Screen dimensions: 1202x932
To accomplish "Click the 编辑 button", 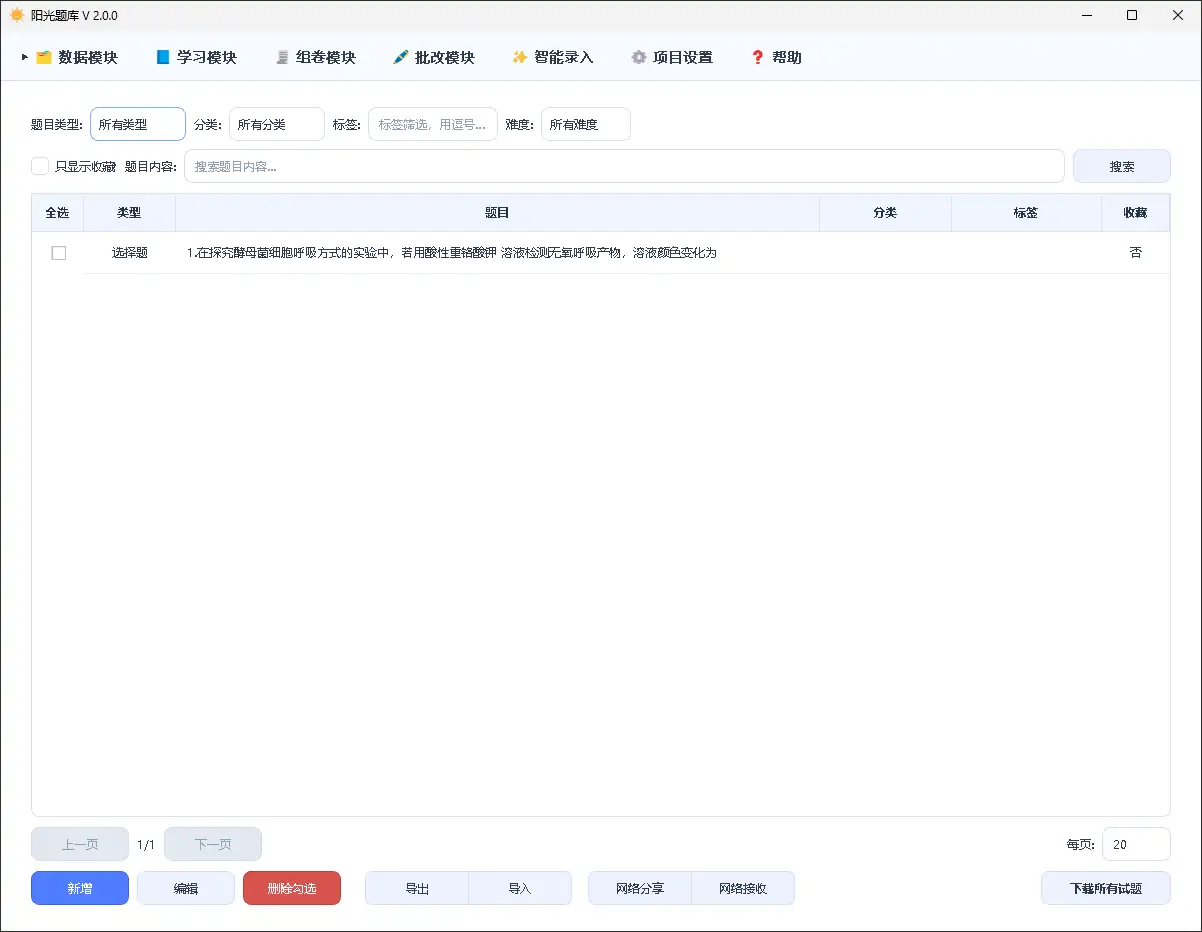I will click(186, 888).
